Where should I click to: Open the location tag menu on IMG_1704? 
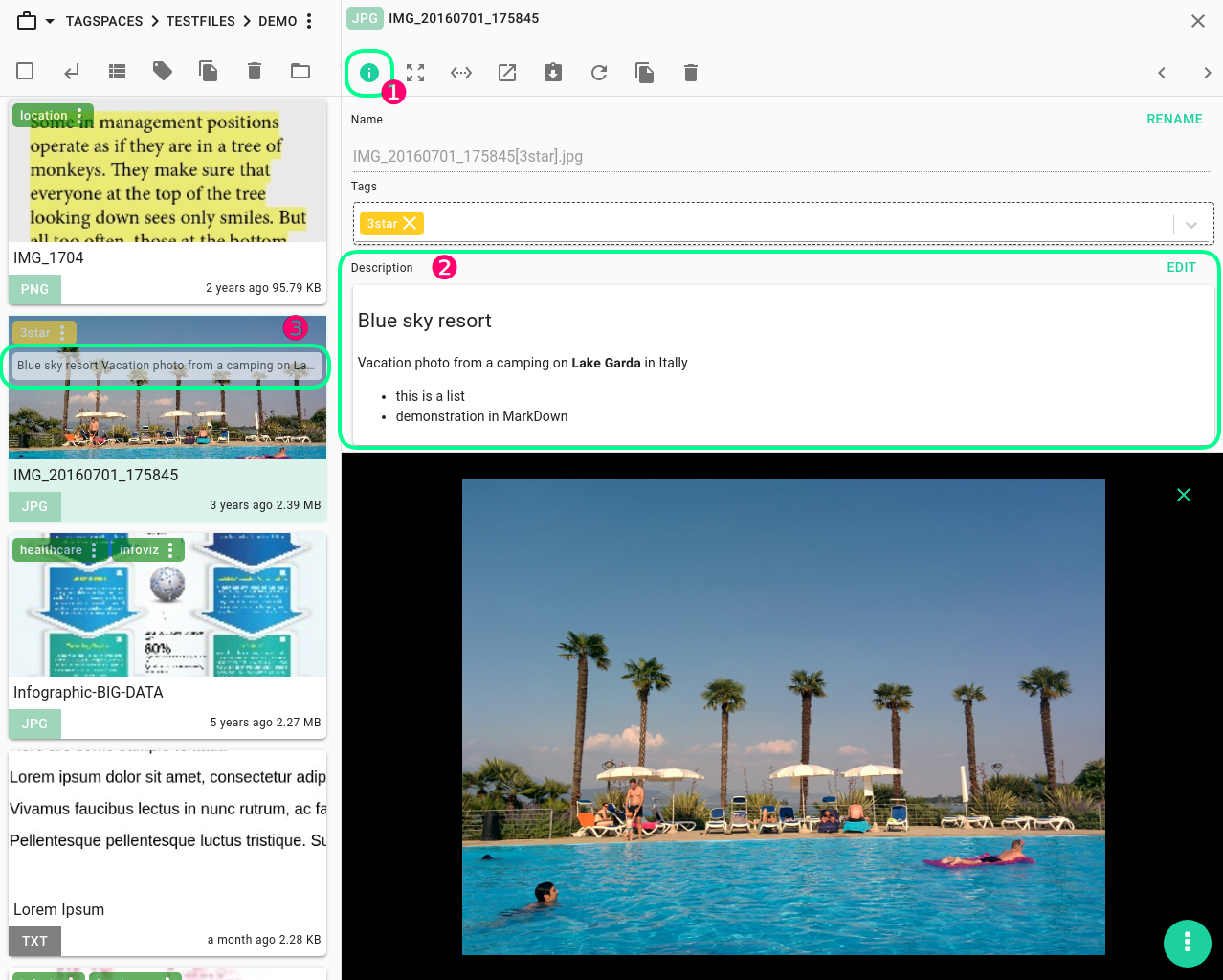[79, 115]
